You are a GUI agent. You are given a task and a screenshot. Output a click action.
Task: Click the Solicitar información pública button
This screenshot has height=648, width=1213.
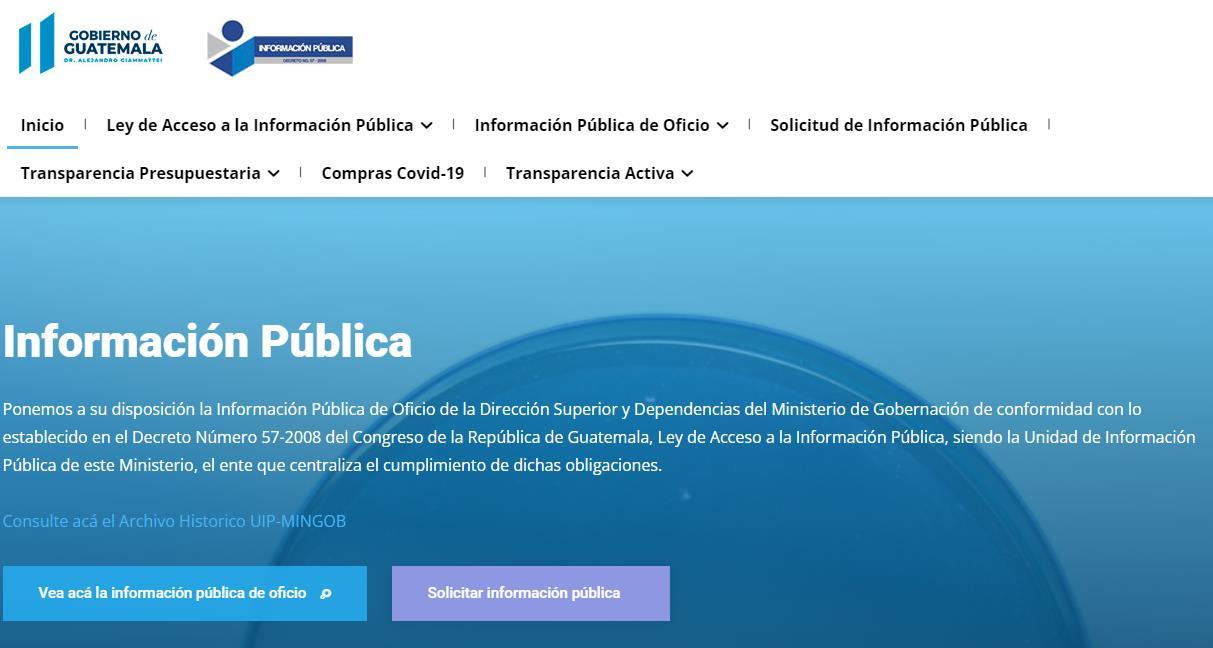(531, 593)
